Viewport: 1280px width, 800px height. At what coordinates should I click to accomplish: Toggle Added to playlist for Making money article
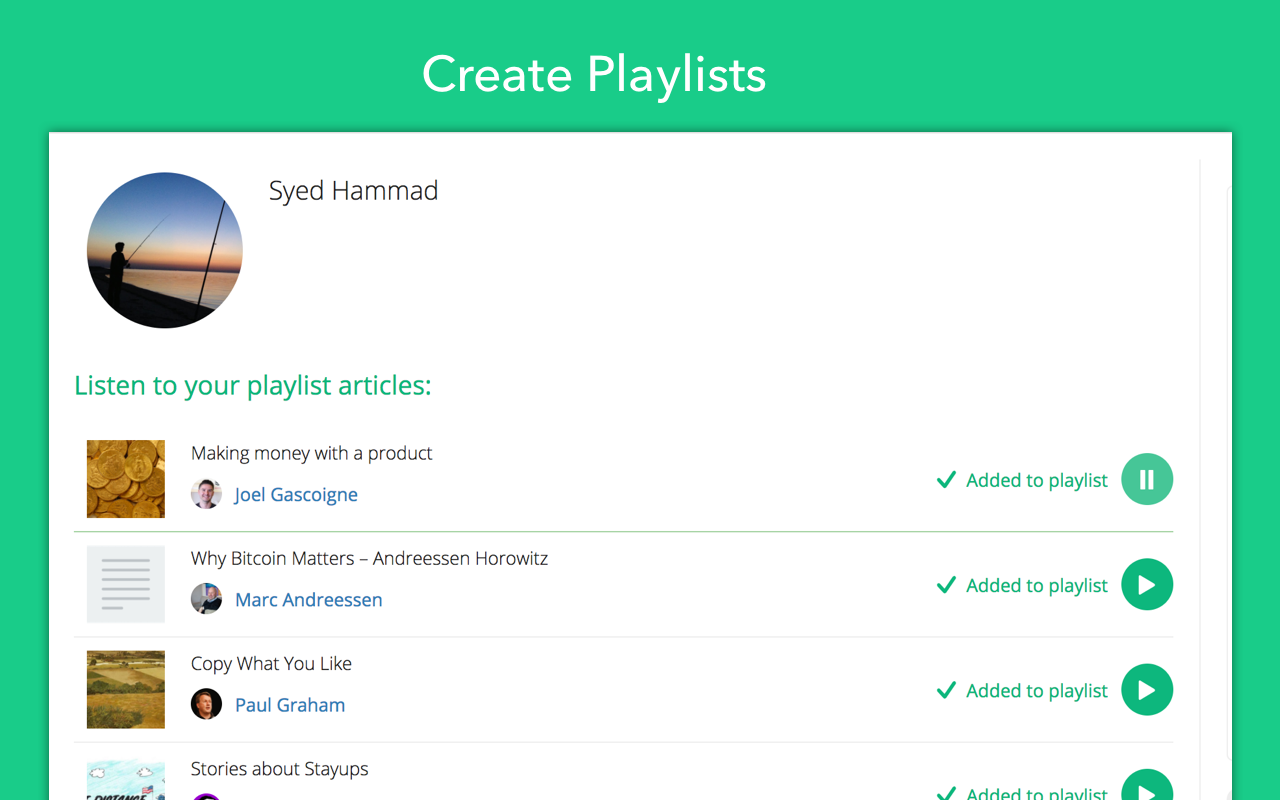click(1022, 481)
